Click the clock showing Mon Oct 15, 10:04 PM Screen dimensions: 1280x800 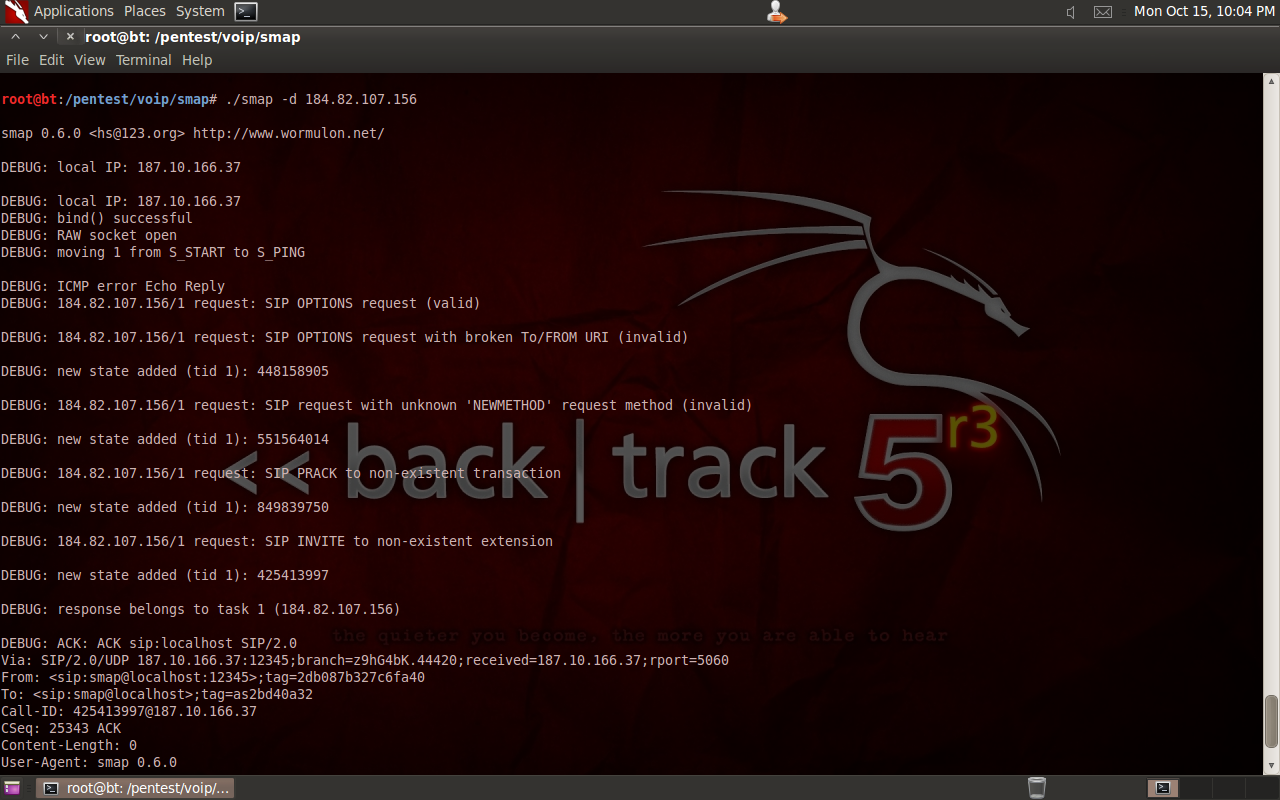[1204, 11]
